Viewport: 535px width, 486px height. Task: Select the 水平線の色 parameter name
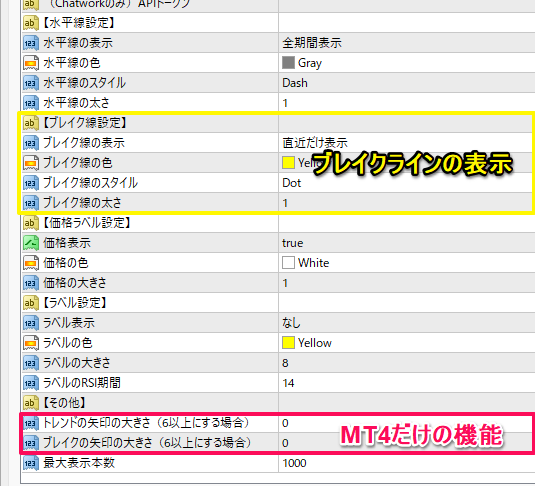[72, 63]
